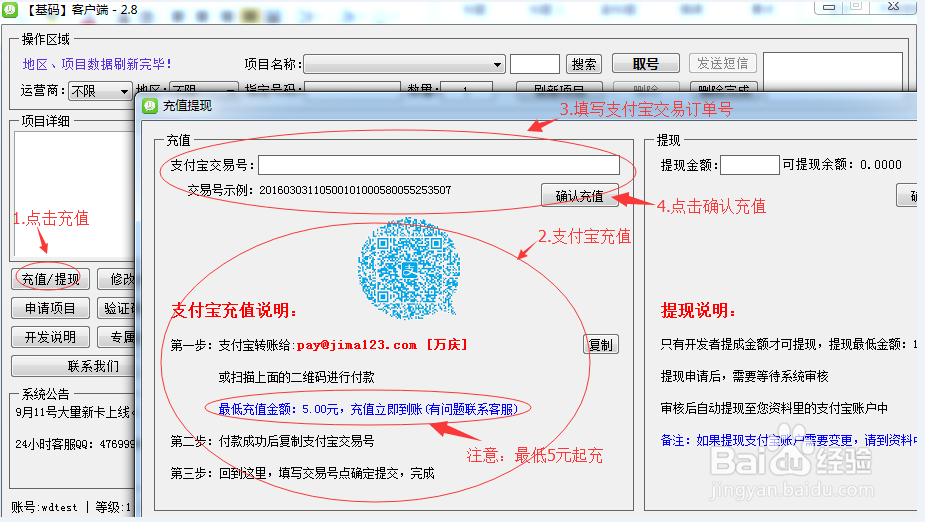Click the 发送短信 button
Screen dimensions: 925x522
(723, 63)
